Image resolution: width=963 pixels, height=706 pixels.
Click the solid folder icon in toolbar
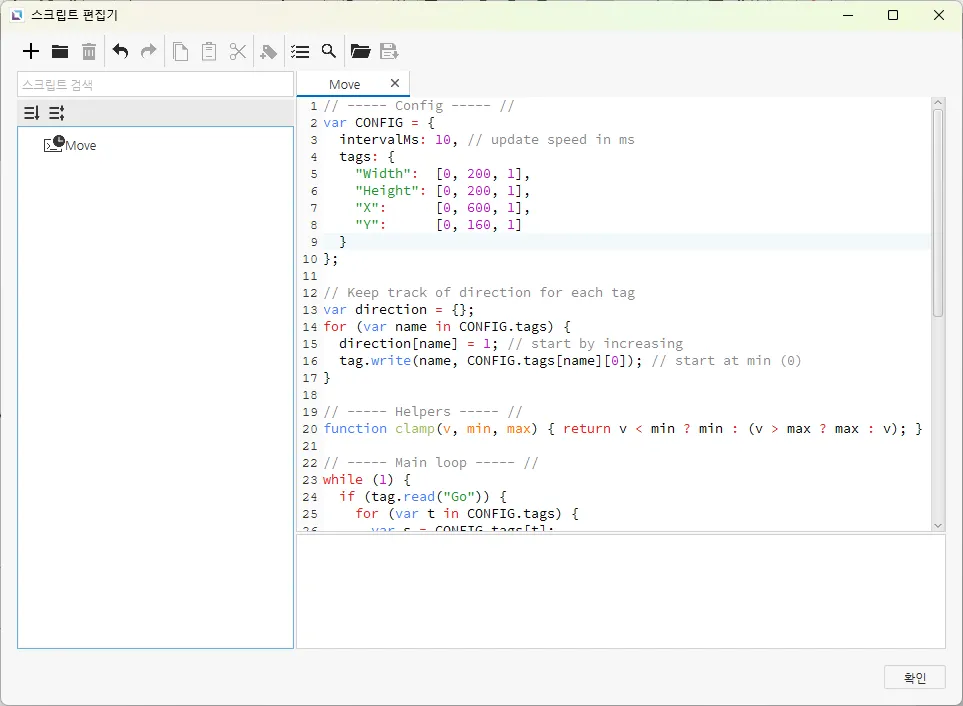(60, 51)
